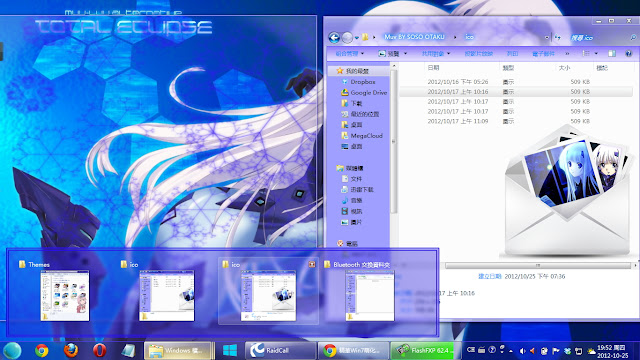Sort by the 日期 date column header
This screenshot has height=360, width=640.
433,68
